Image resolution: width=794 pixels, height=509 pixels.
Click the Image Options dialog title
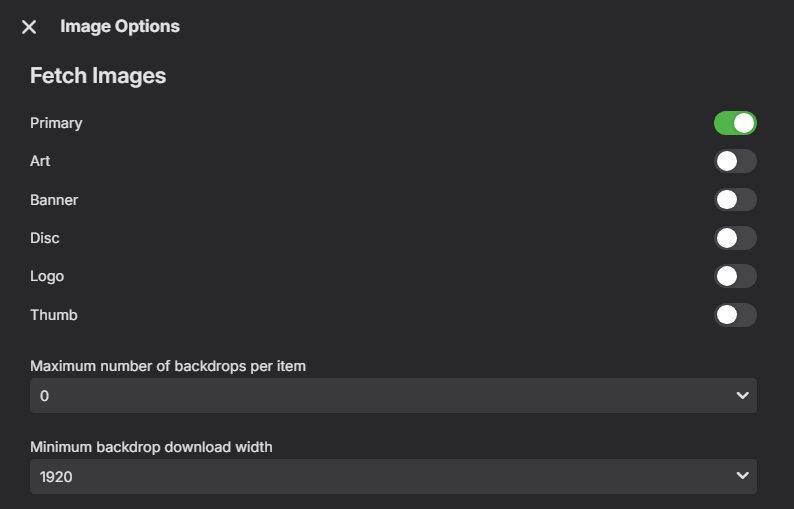point(120,26)
